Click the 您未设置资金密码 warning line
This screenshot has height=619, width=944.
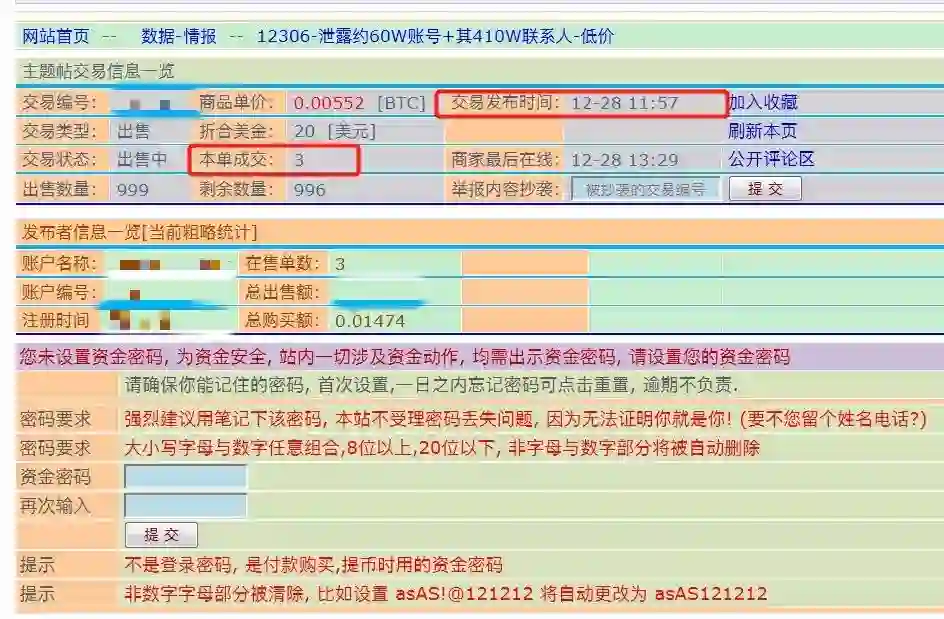coord(405,357)
